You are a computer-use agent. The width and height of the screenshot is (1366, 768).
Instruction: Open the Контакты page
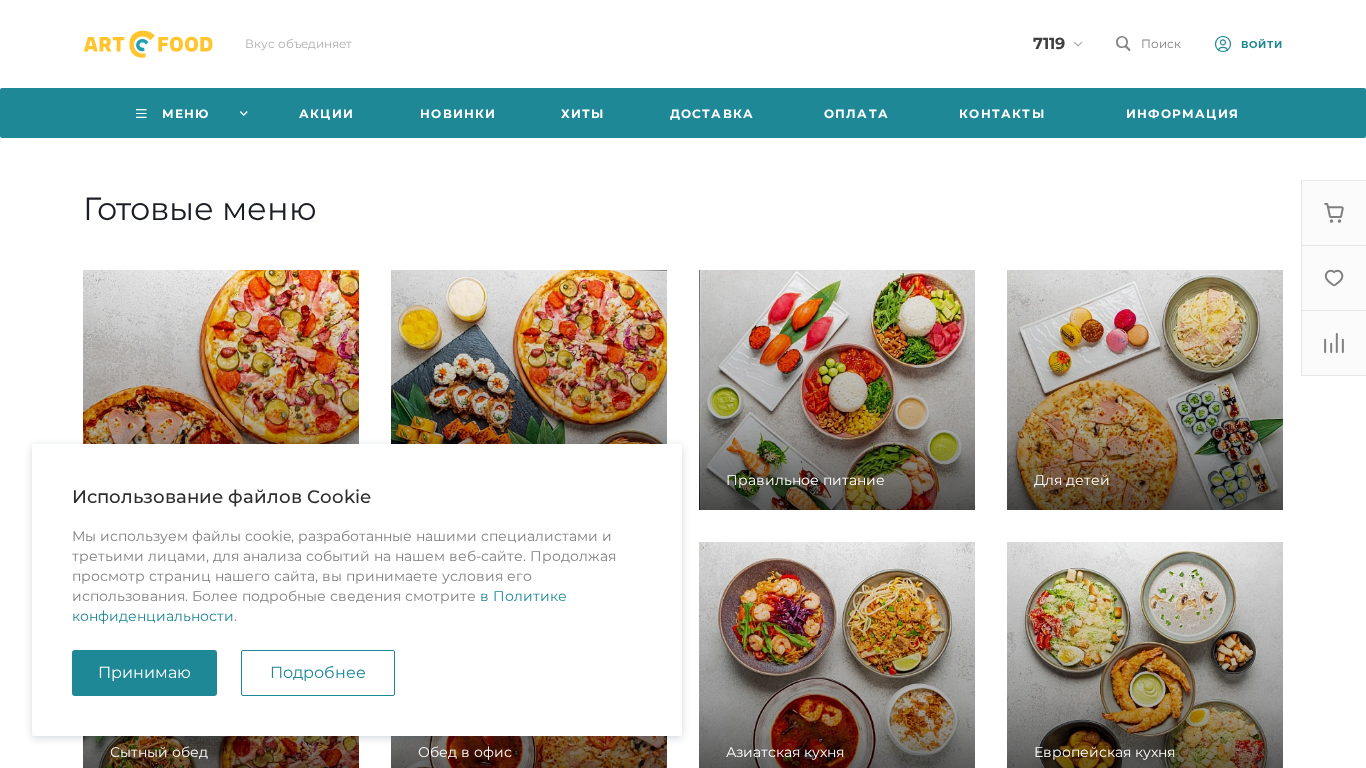tap(1002, 114)
